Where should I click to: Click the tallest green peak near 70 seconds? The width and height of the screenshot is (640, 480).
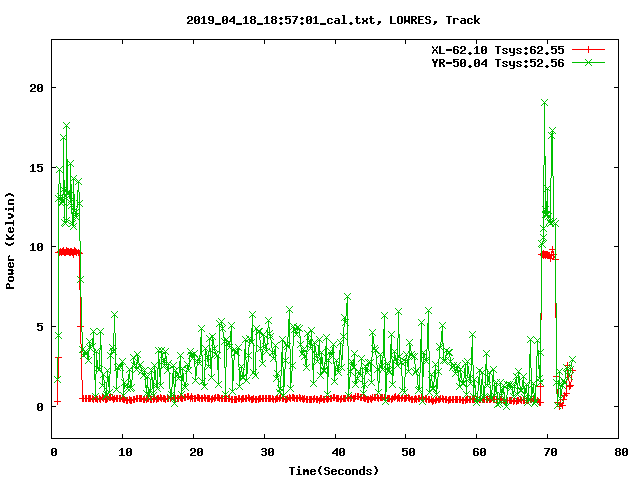[x=544, y=103]
